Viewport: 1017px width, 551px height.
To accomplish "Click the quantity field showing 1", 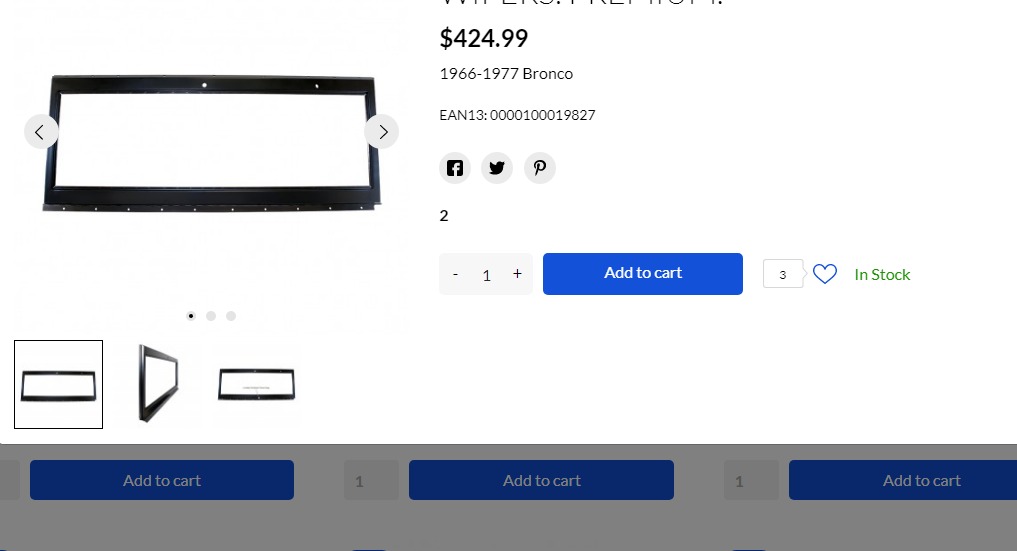I will [486, 275].
